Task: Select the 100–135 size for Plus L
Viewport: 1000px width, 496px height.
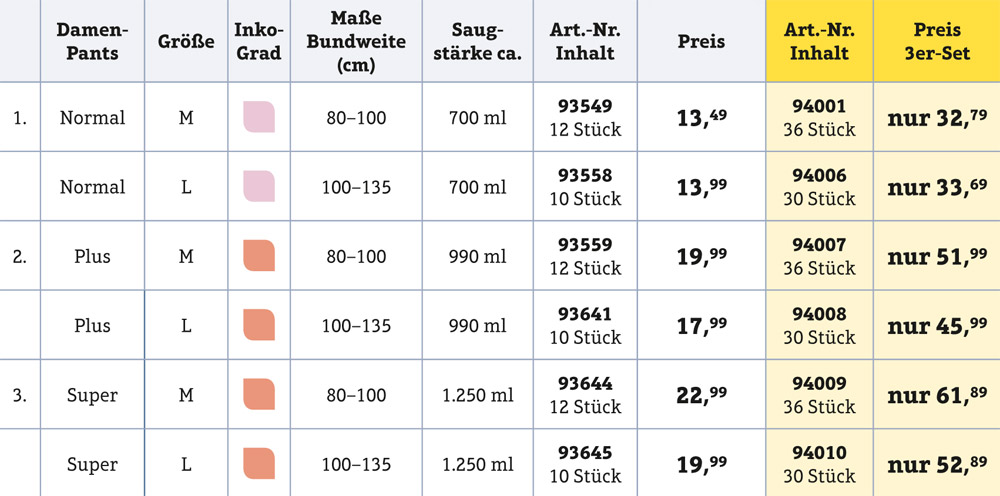Action: pyautogui.click(x=356, y=326)
